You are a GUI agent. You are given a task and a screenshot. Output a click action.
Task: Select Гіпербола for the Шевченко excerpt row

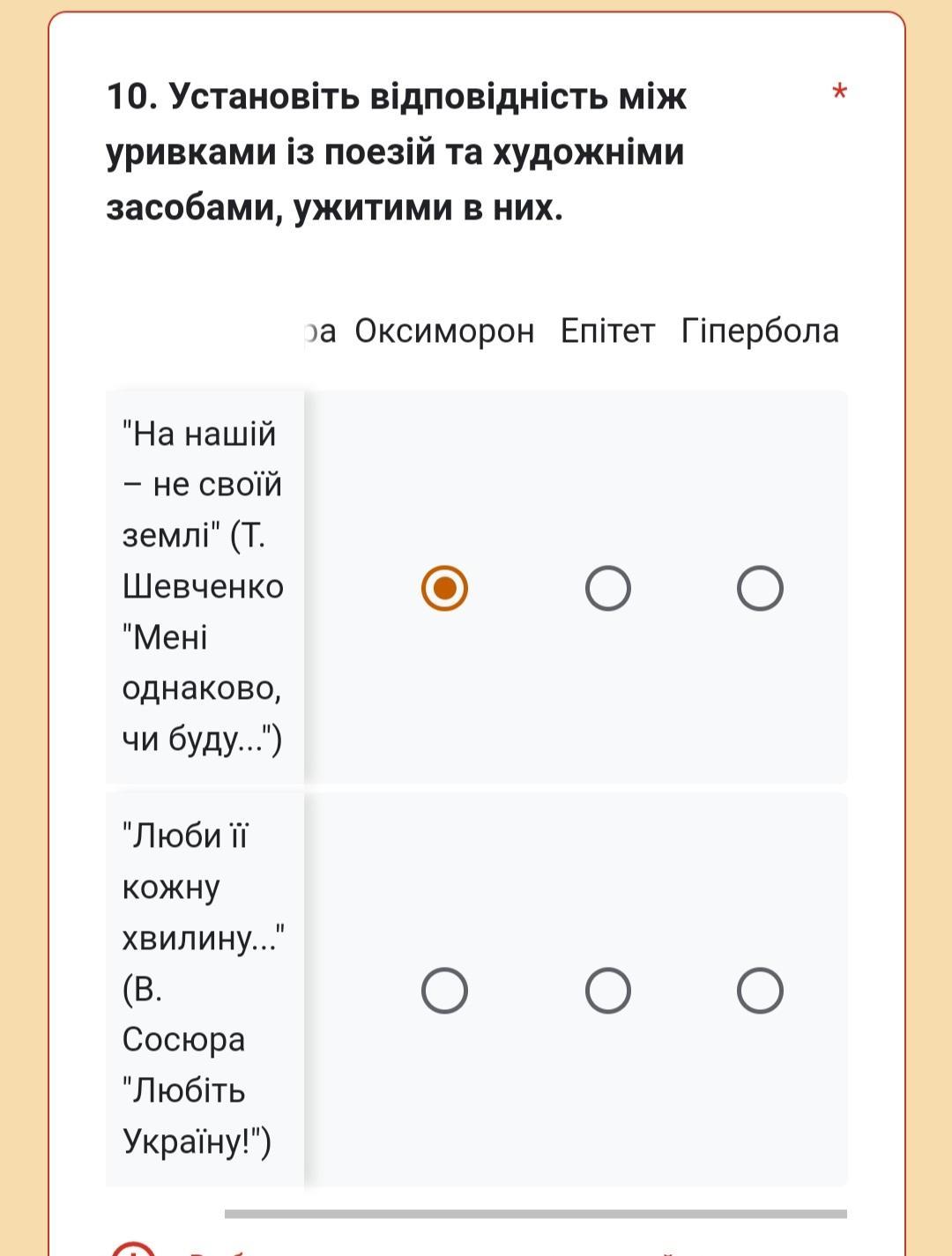click(x=760, y=588)
